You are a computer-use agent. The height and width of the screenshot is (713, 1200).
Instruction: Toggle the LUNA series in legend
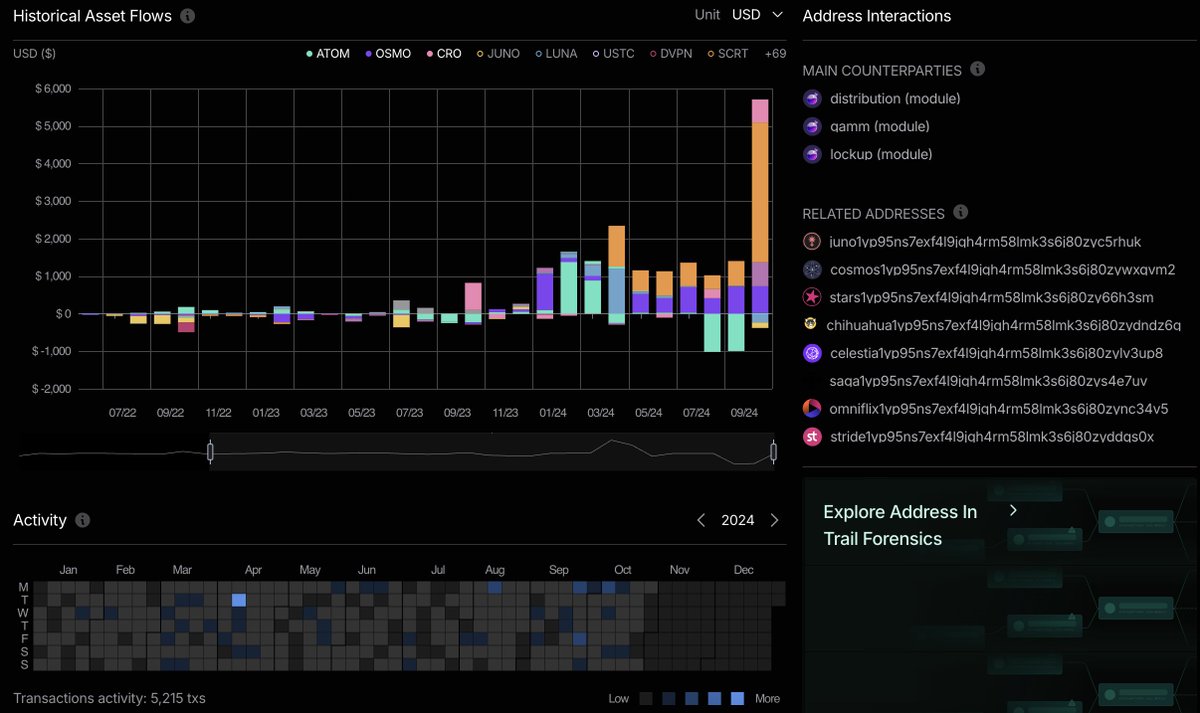tap(556, 53)
